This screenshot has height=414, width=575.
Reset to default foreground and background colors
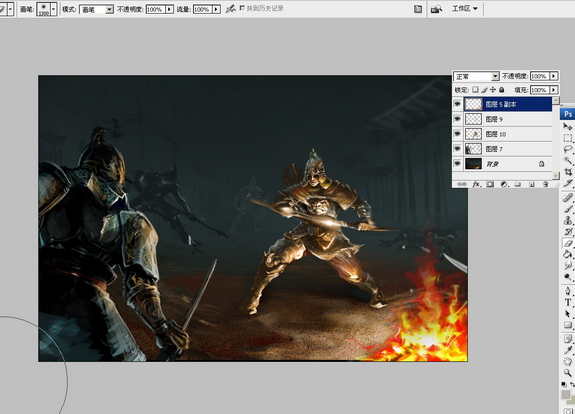[564, 384]
